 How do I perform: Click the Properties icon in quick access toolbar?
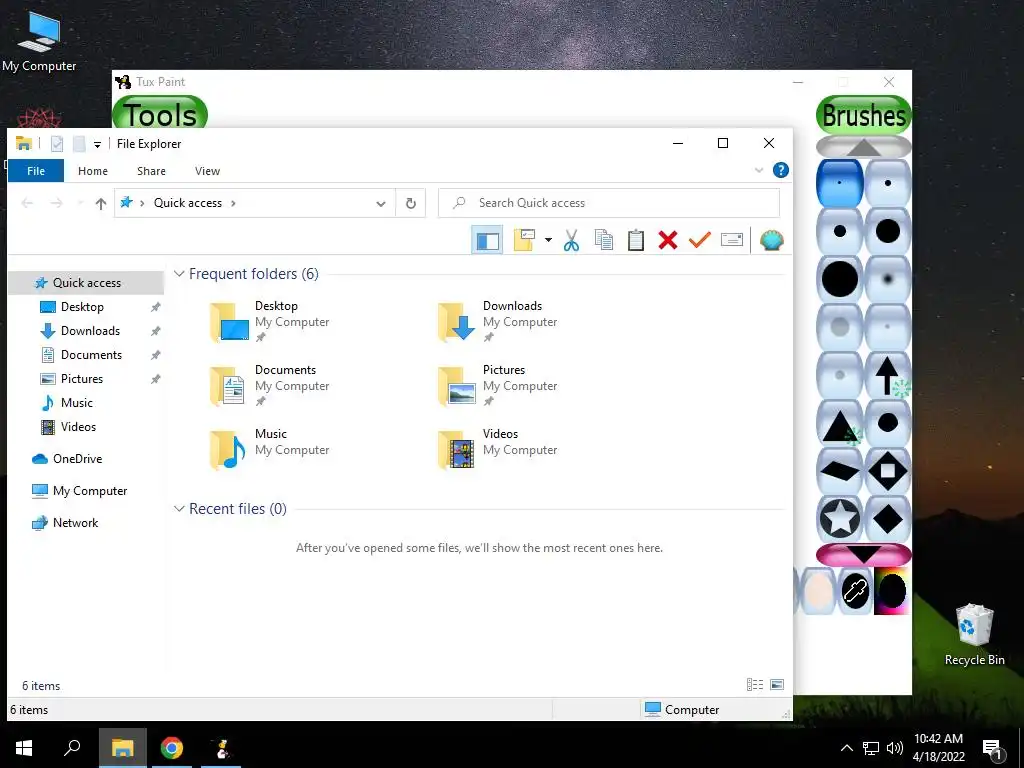[x=57, y=144]
